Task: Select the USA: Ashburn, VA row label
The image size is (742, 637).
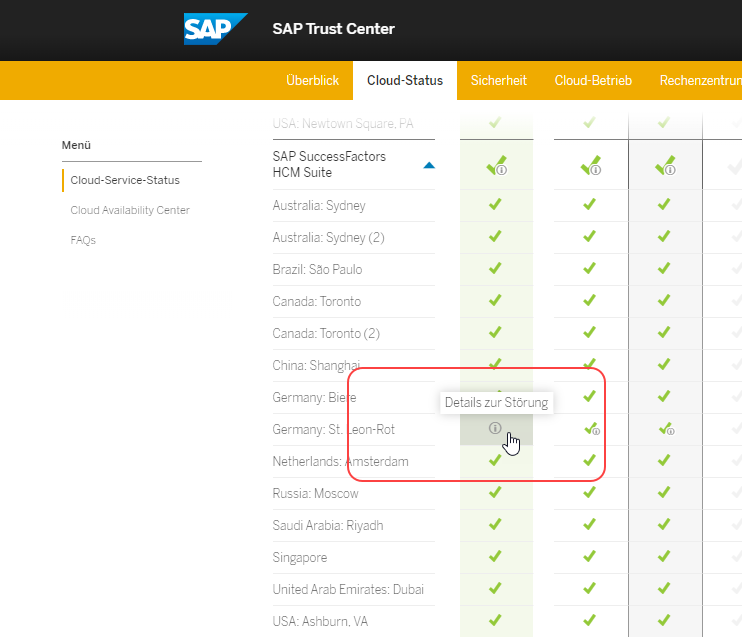Action: (320, 621)
